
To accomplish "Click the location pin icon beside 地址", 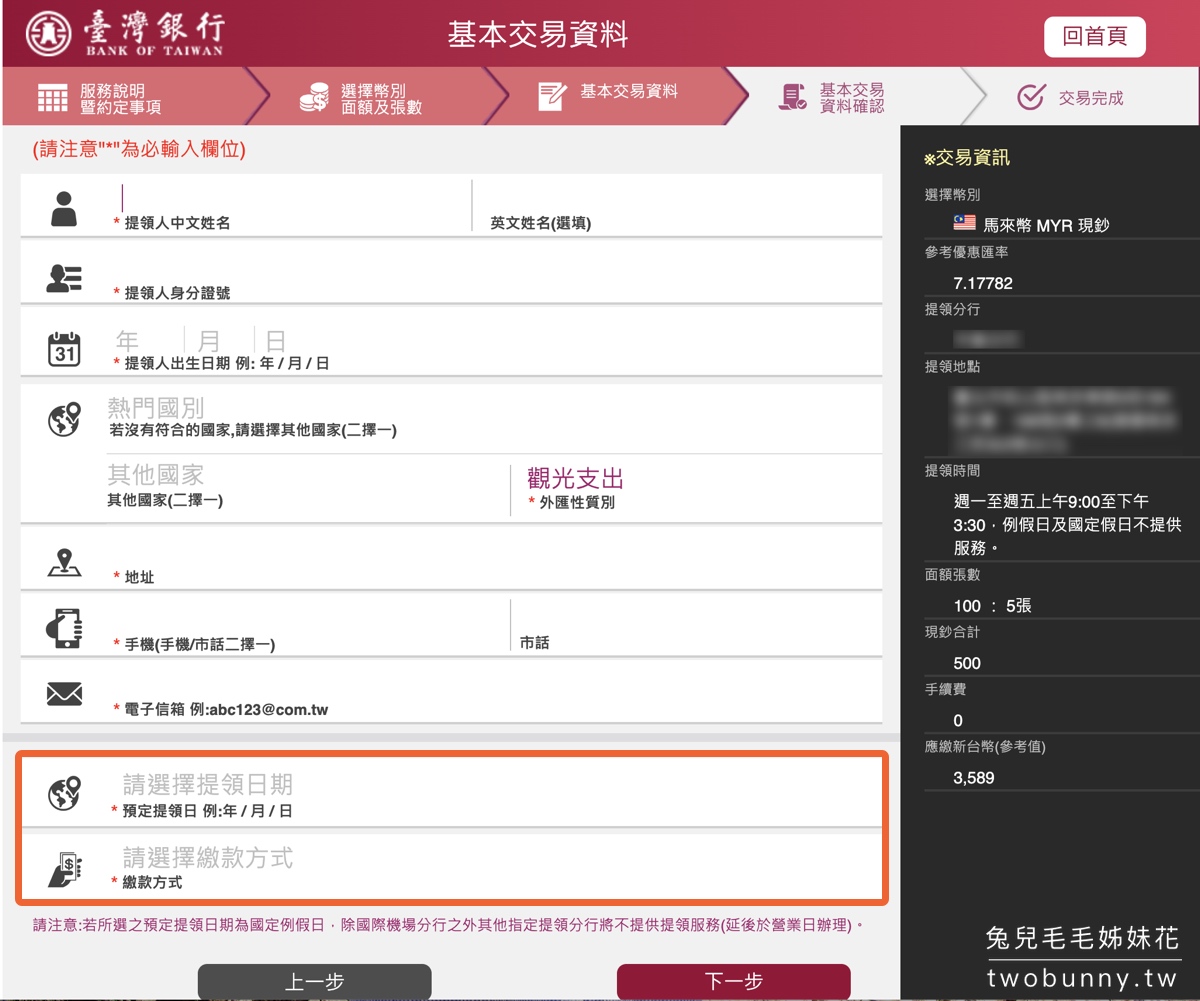I will click(x=64, y=562).
